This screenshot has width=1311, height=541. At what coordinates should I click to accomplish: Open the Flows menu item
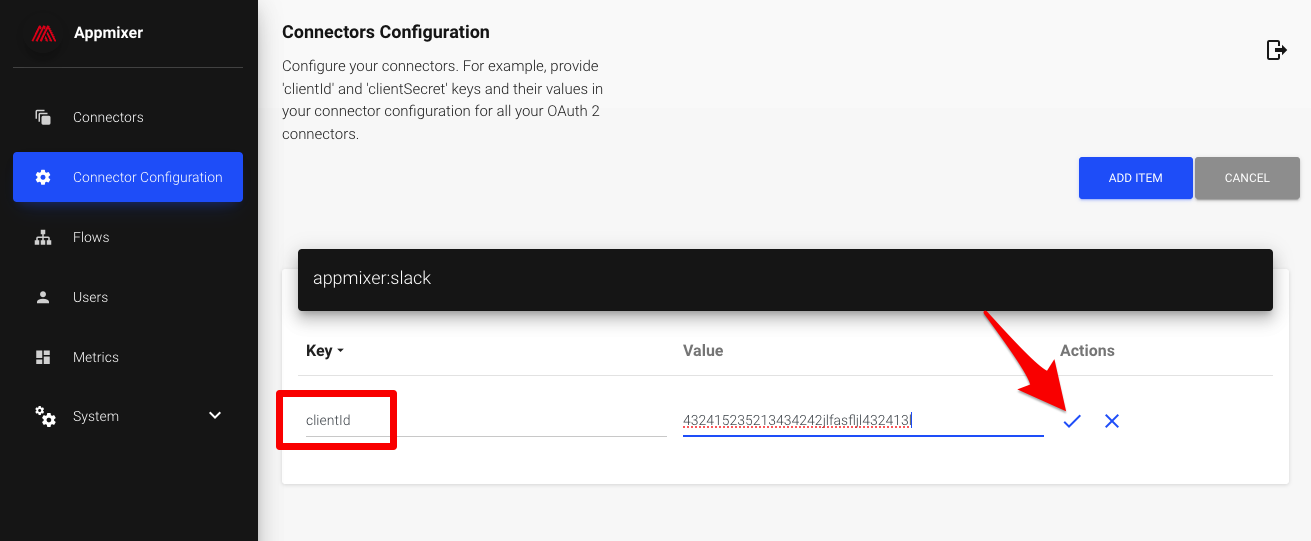pos(91,237)
